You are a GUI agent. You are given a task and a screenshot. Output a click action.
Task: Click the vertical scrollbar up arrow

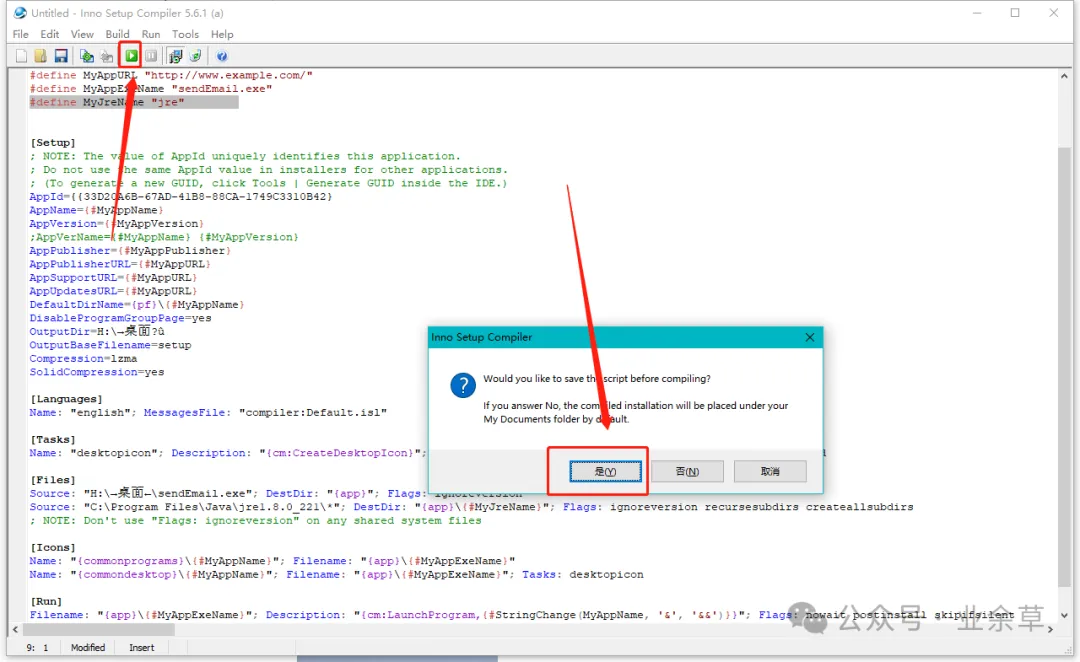click(1064, 76)
